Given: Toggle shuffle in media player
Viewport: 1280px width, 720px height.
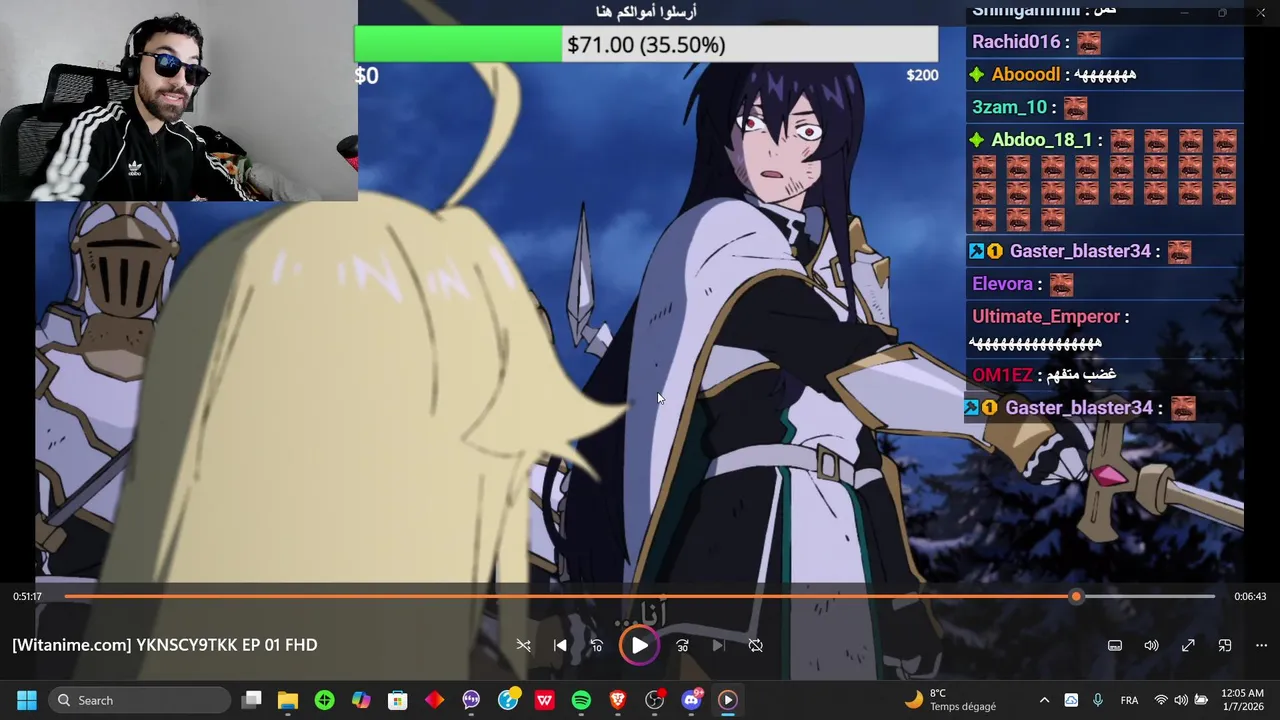Looking at the screenshot, I should point(524,646).
